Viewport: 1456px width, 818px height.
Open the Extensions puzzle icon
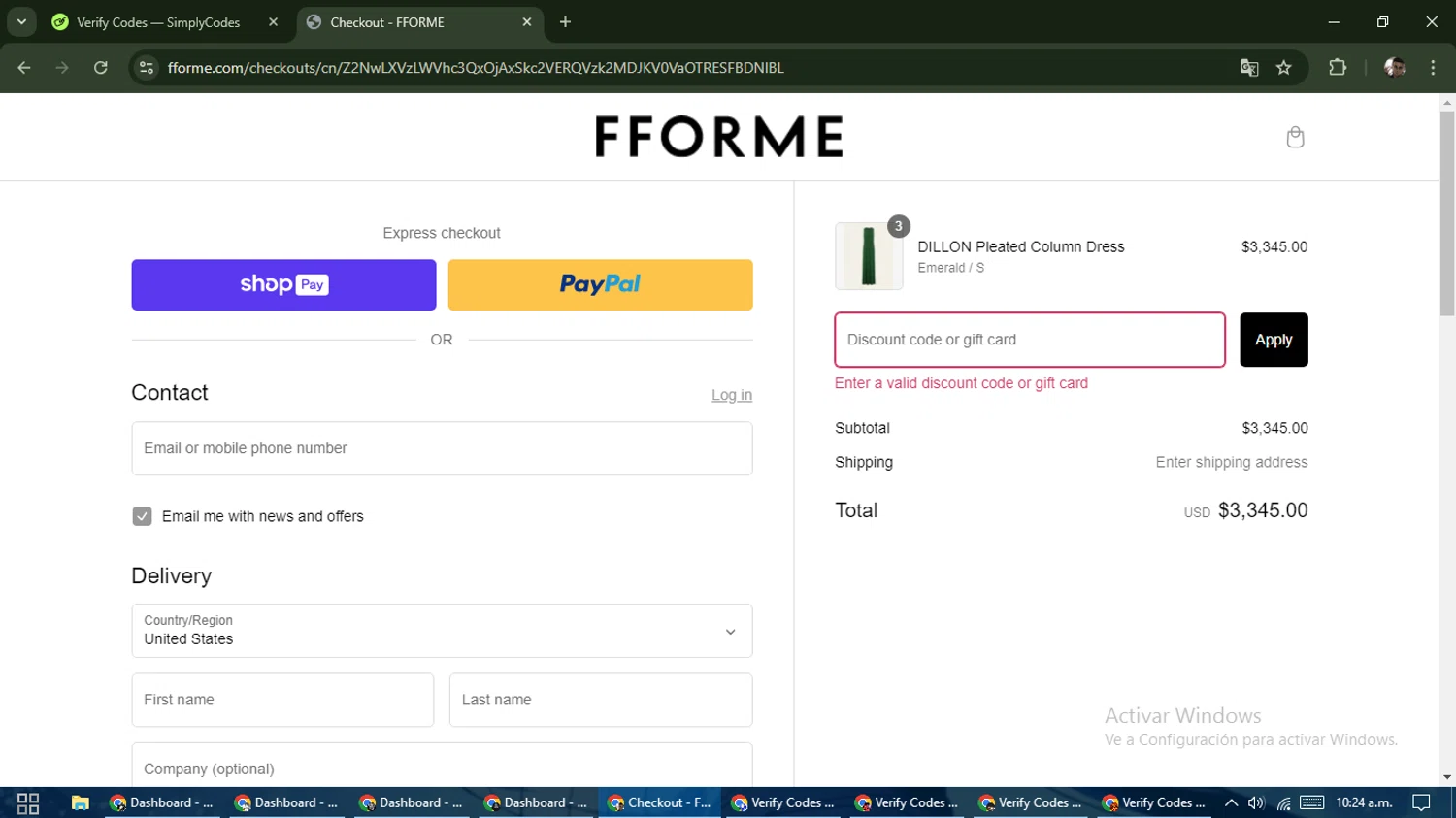coord(1338,68)
